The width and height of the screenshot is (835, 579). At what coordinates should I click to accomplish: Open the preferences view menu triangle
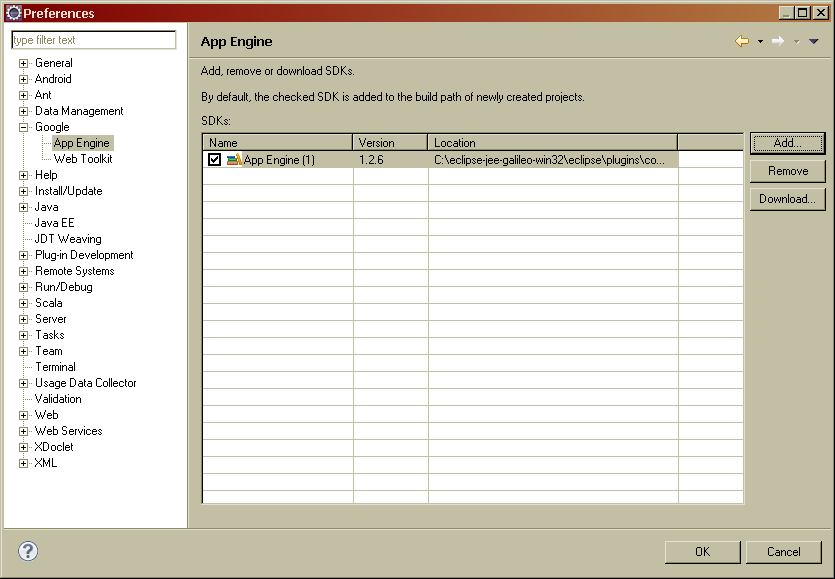tap(814, 42)
